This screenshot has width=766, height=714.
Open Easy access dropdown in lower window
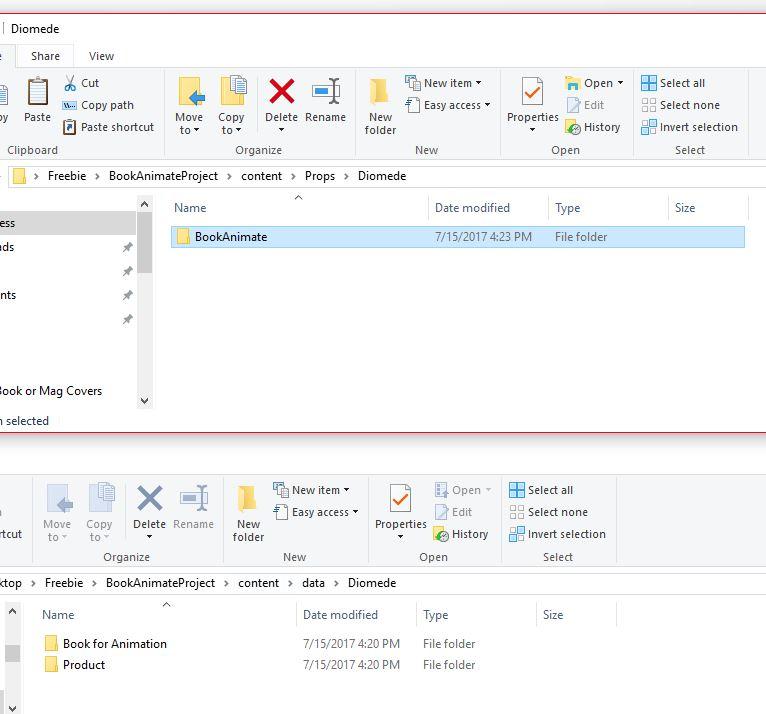tap(316, 512)
